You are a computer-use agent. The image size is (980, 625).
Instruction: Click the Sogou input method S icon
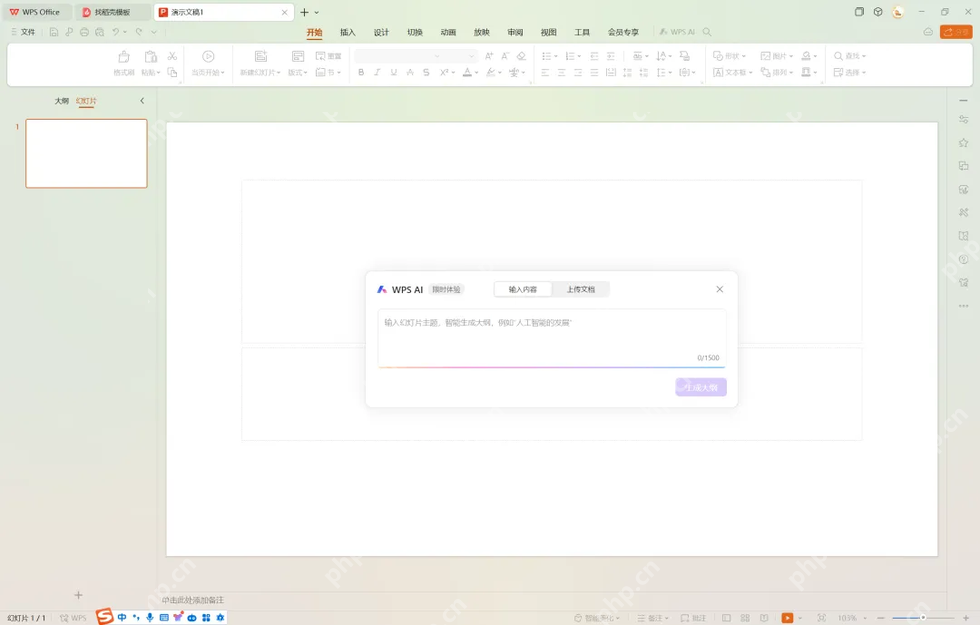point(104,616)
